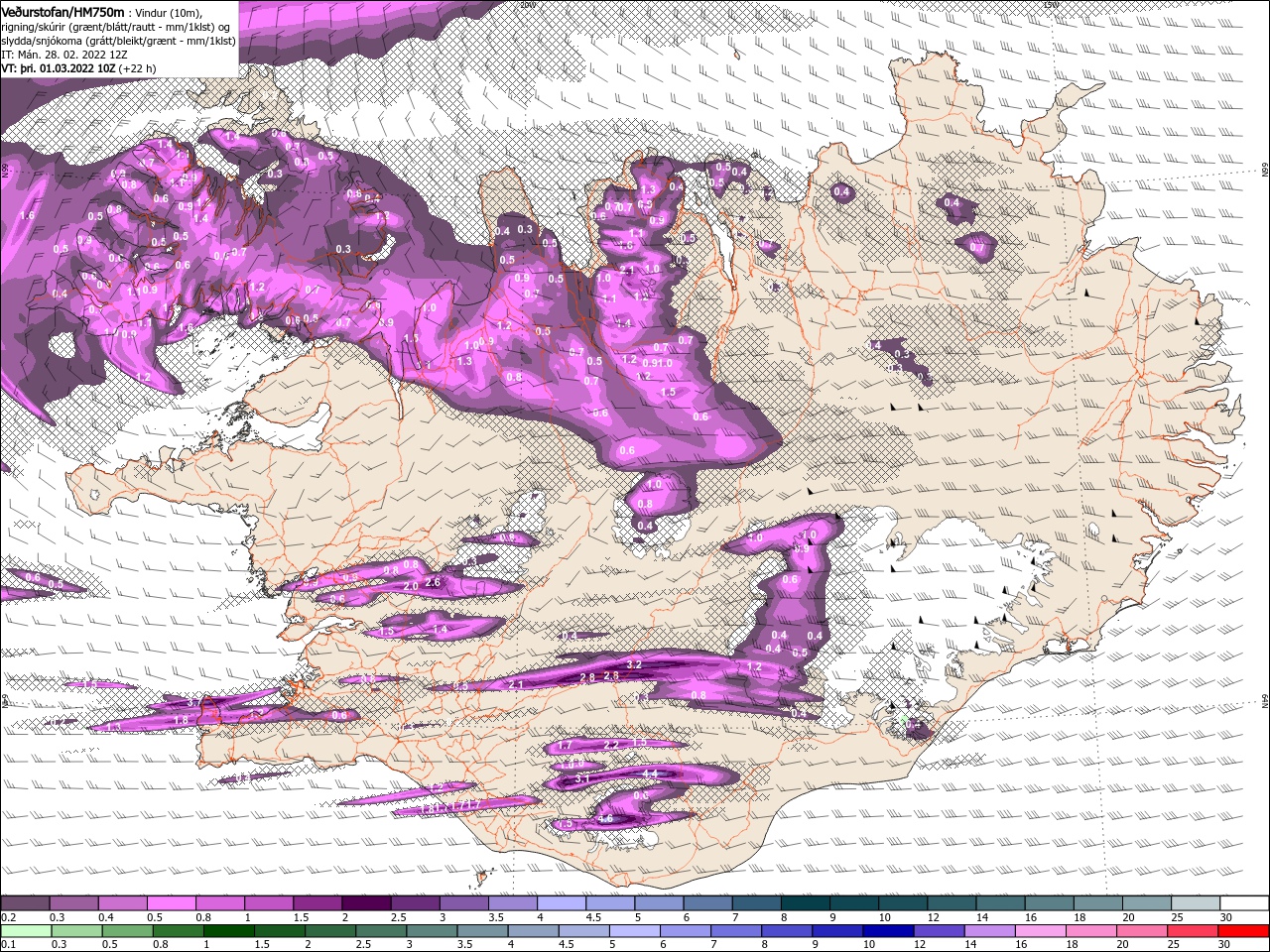Click the '3.1' snowfall value on map
Screen dimensions: 1270x952
pos(583,779)
